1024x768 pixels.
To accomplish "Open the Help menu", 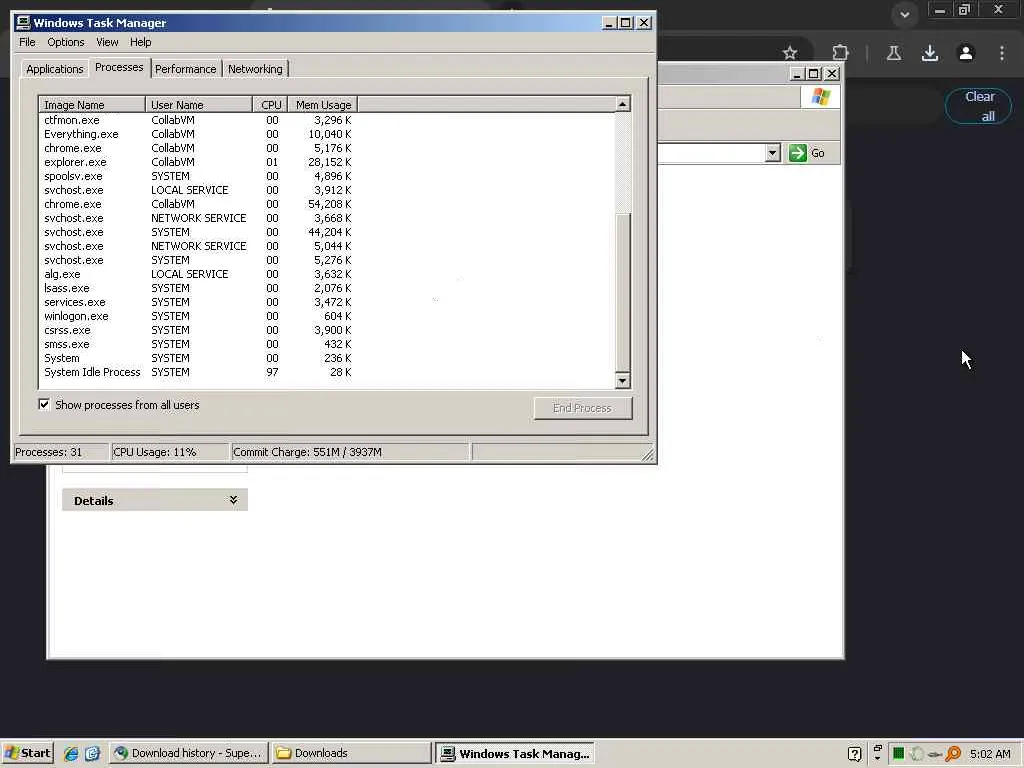I will (x=140, y=42).
